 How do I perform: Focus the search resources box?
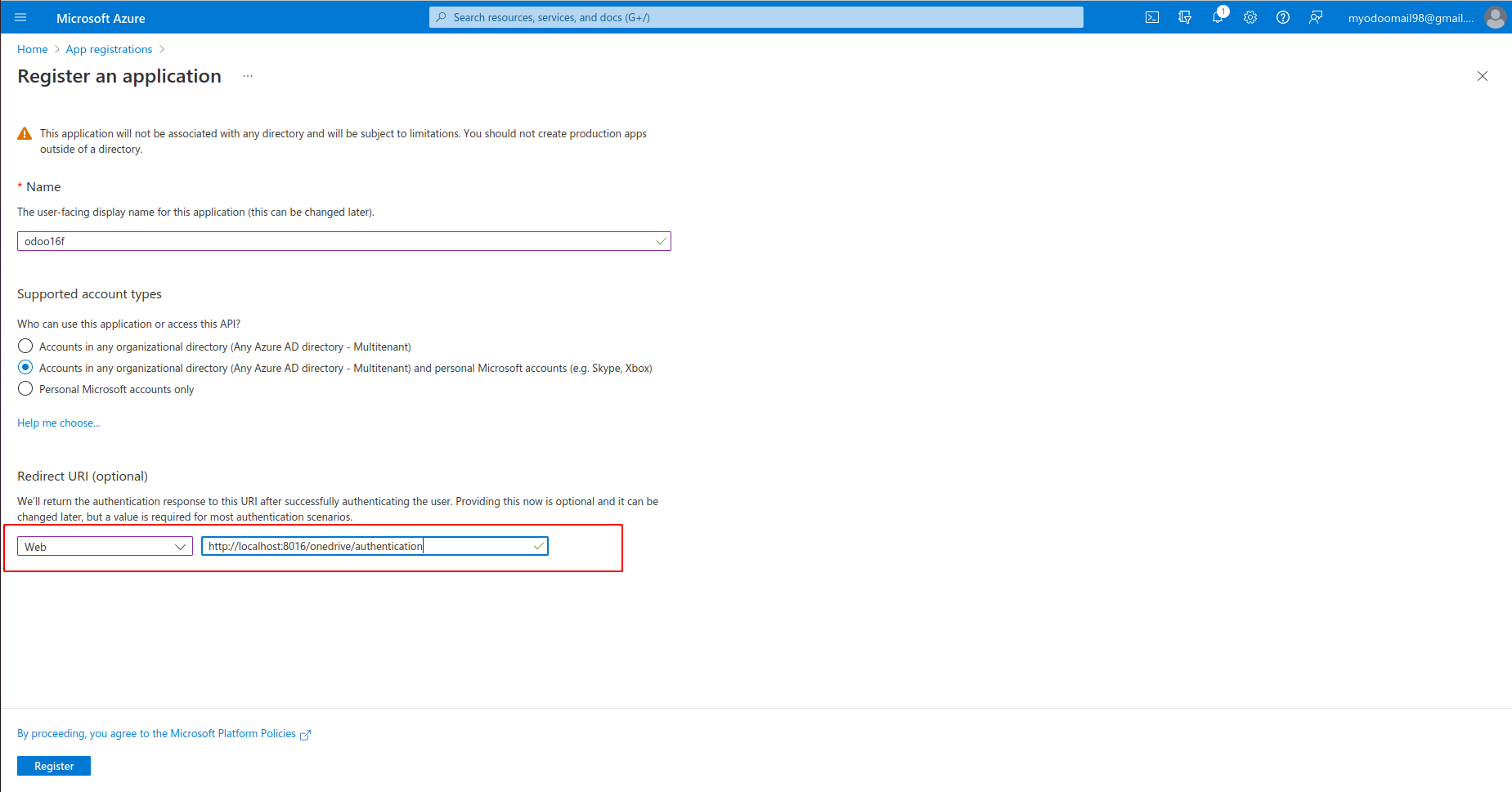756,17
